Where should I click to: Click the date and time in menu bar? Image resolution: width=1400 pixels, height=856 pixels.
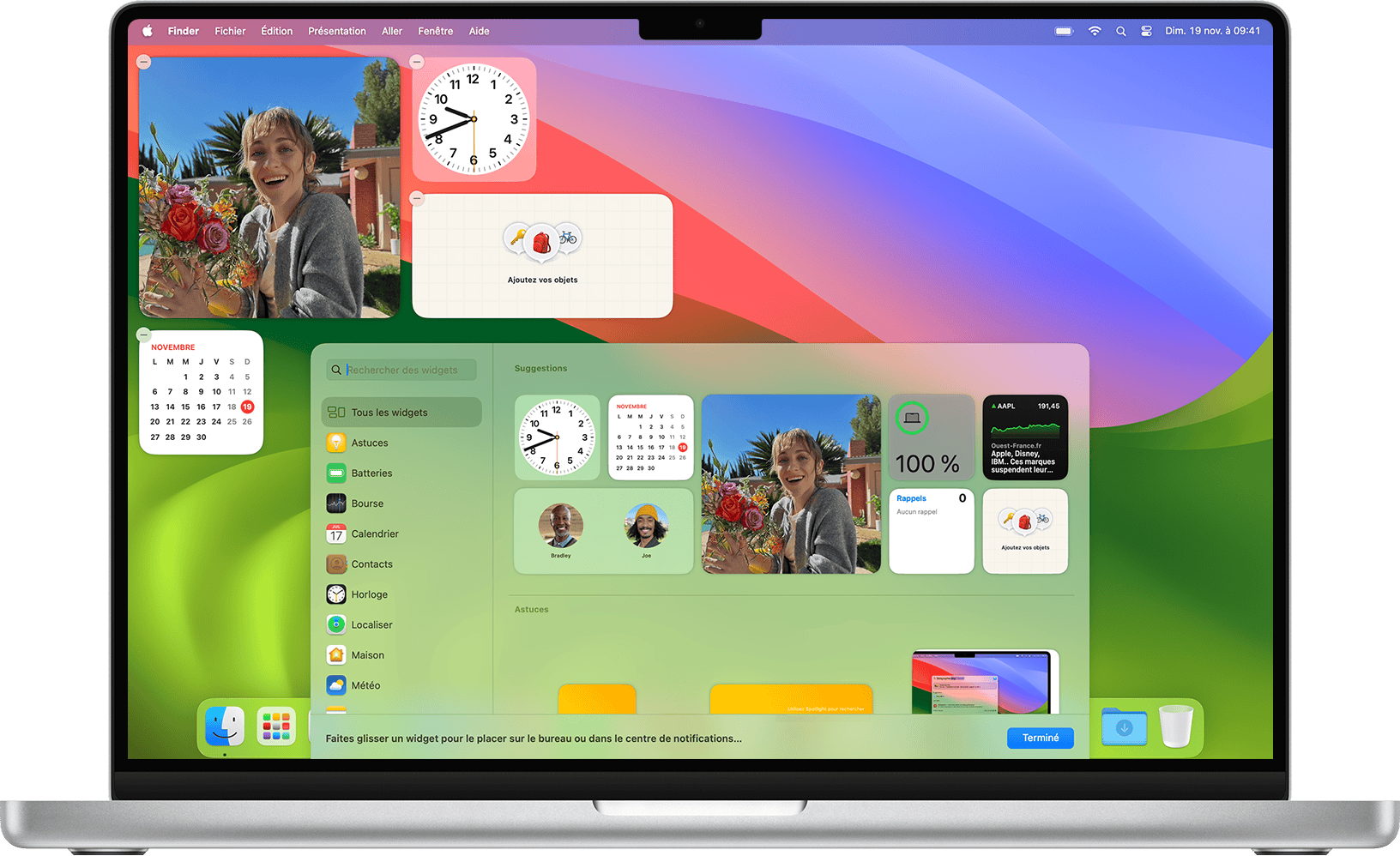(x=1212, y=31)
